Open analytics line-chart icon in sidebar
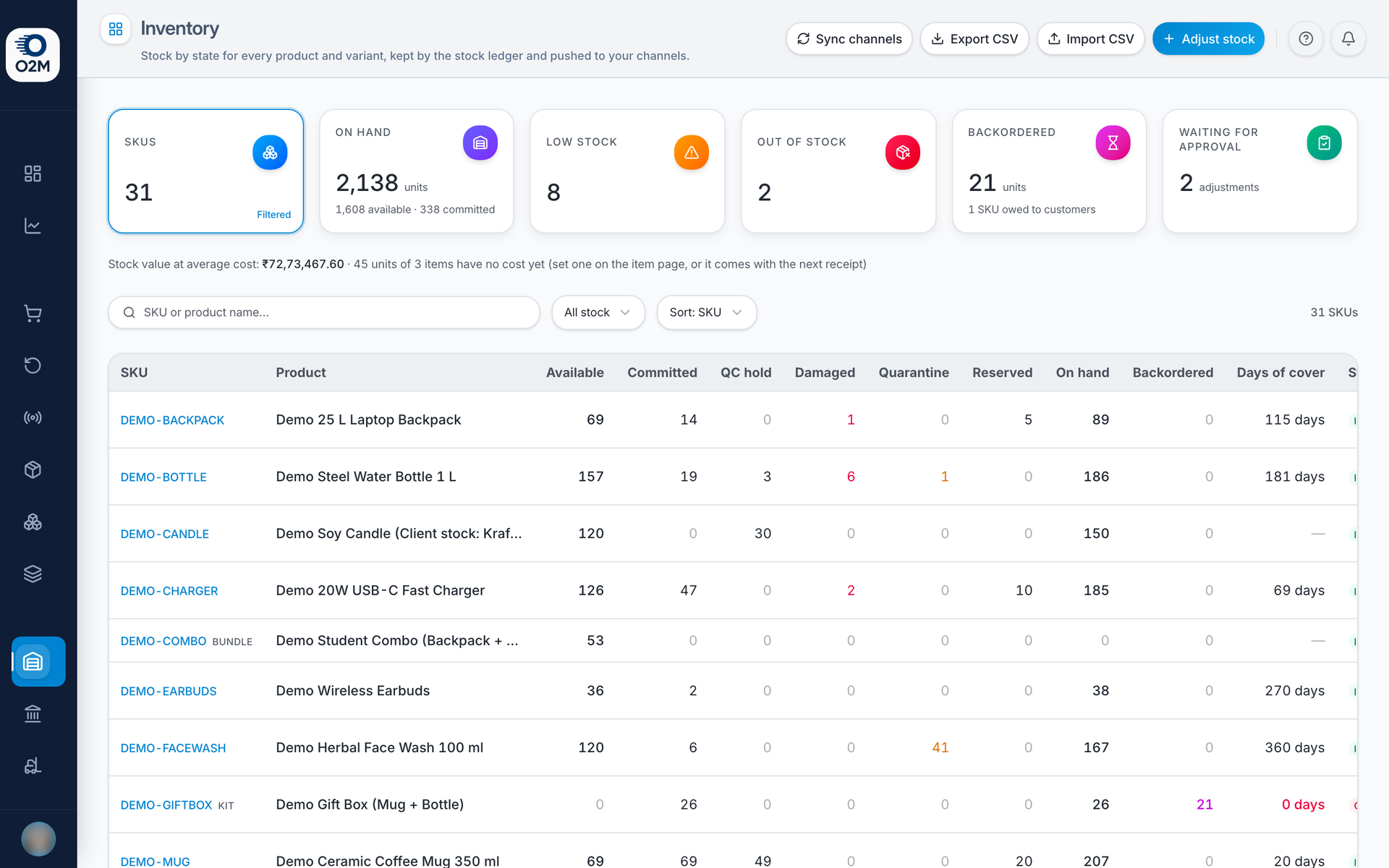Image resolution: width=1389 pixels, height=868 pixels. click(x=33, y=226)
